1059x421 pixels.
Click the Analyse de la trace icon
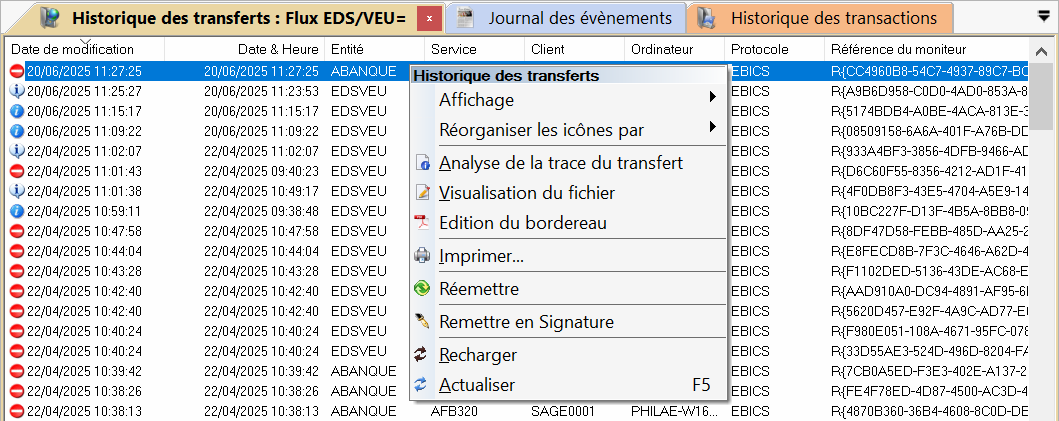pyautogui.click(x=422, y=163)
